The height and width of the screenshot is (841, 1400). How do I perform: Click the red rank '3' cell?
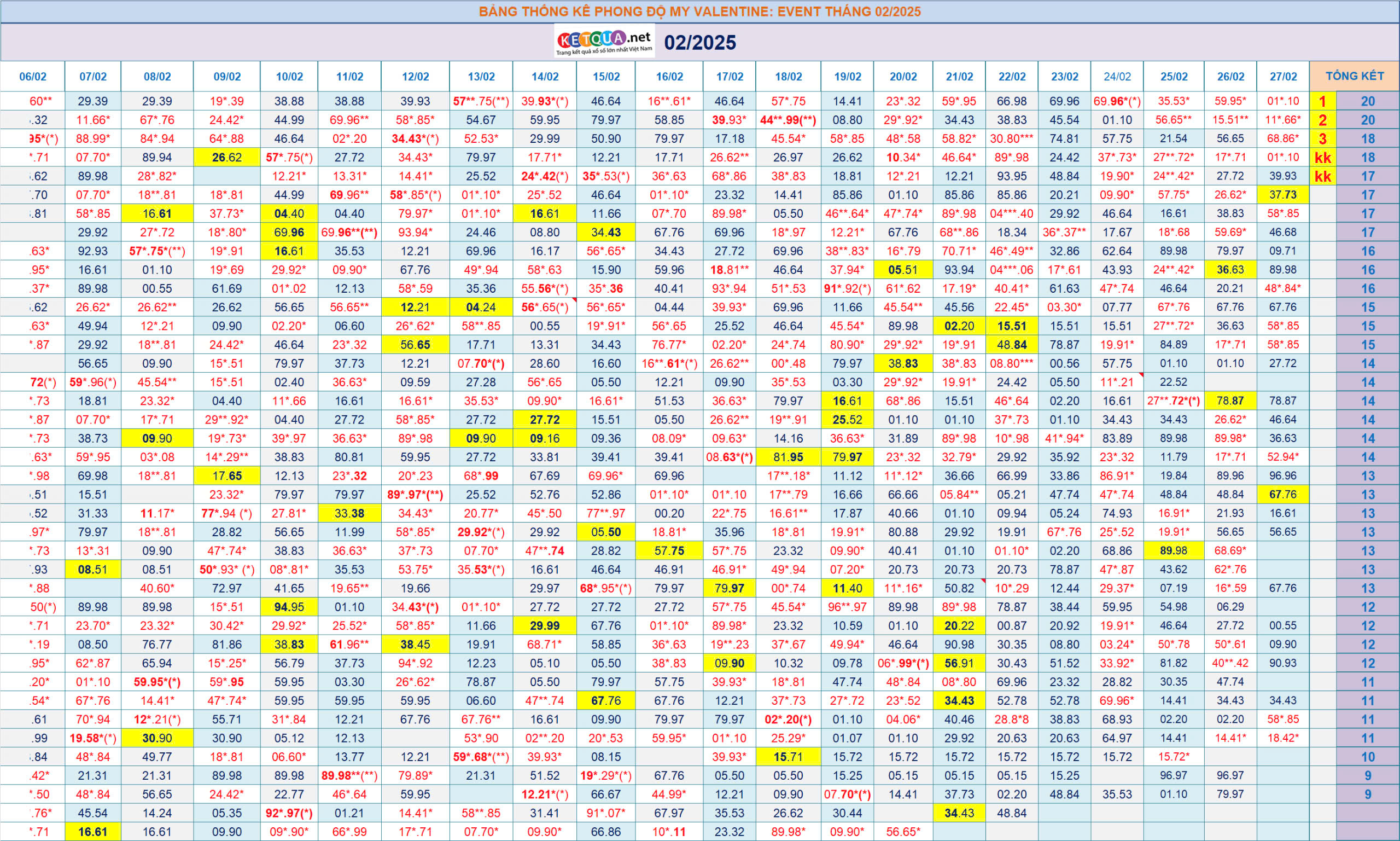pyautogui.click(x=1323, y=139)
